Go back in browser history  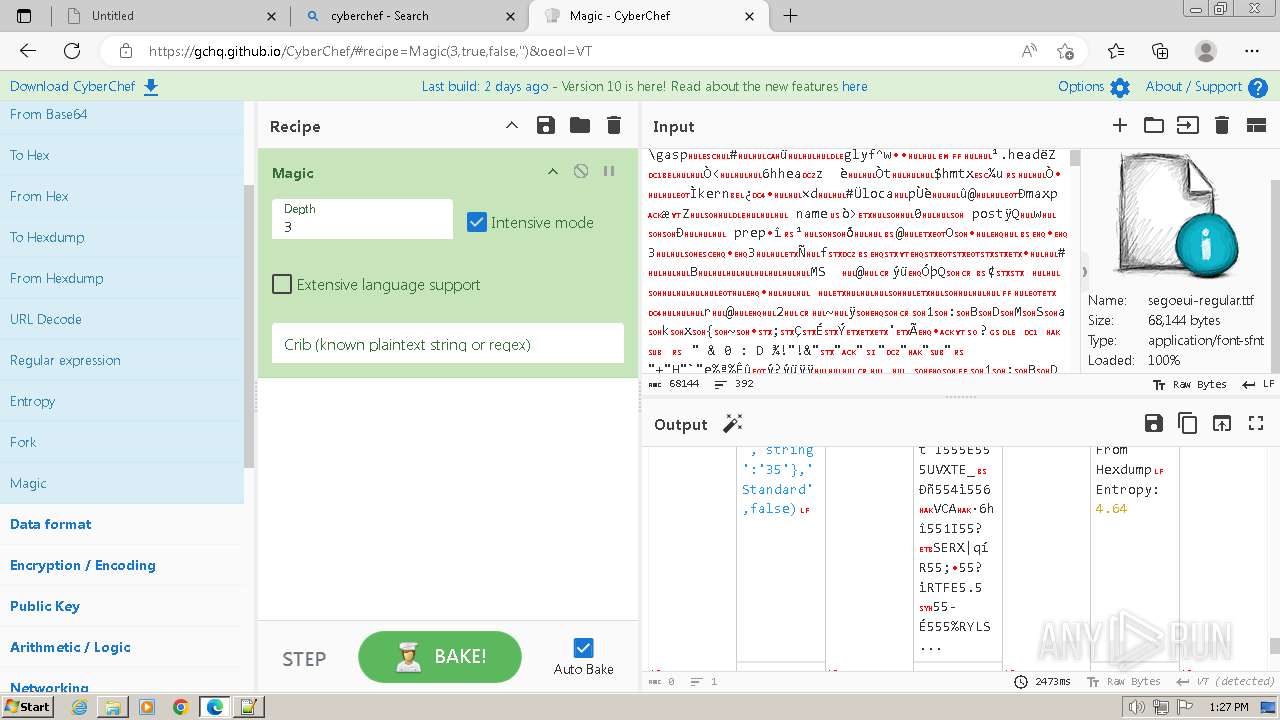click(28, 51)
